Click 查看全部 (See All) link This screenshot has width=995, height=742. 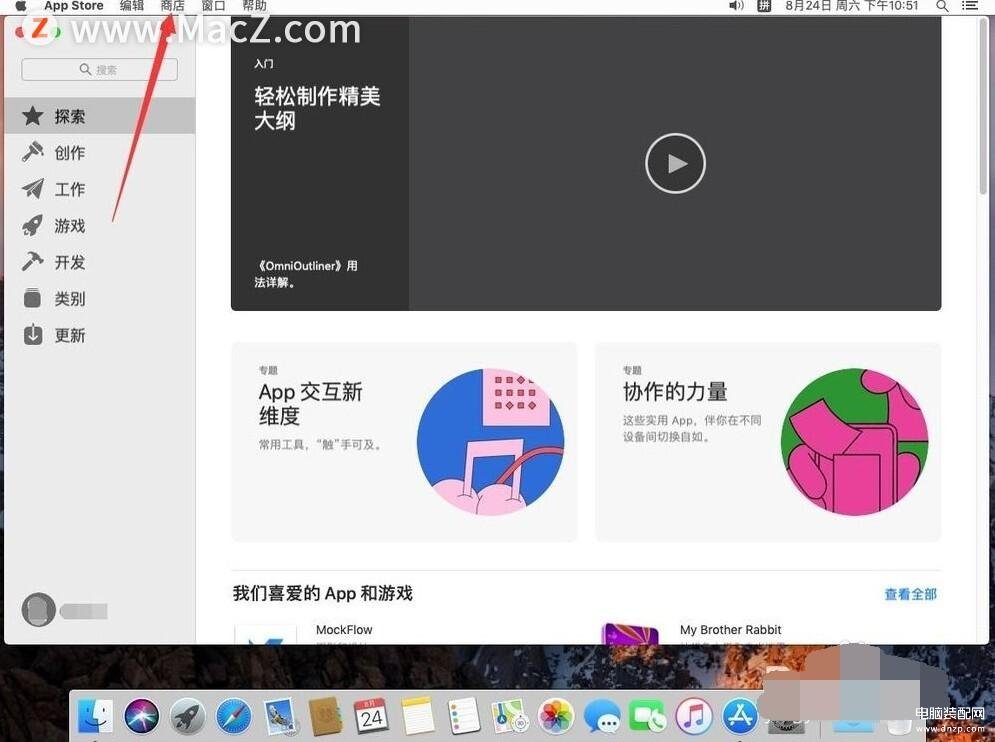pyautogui.click(x=910, y=594)
